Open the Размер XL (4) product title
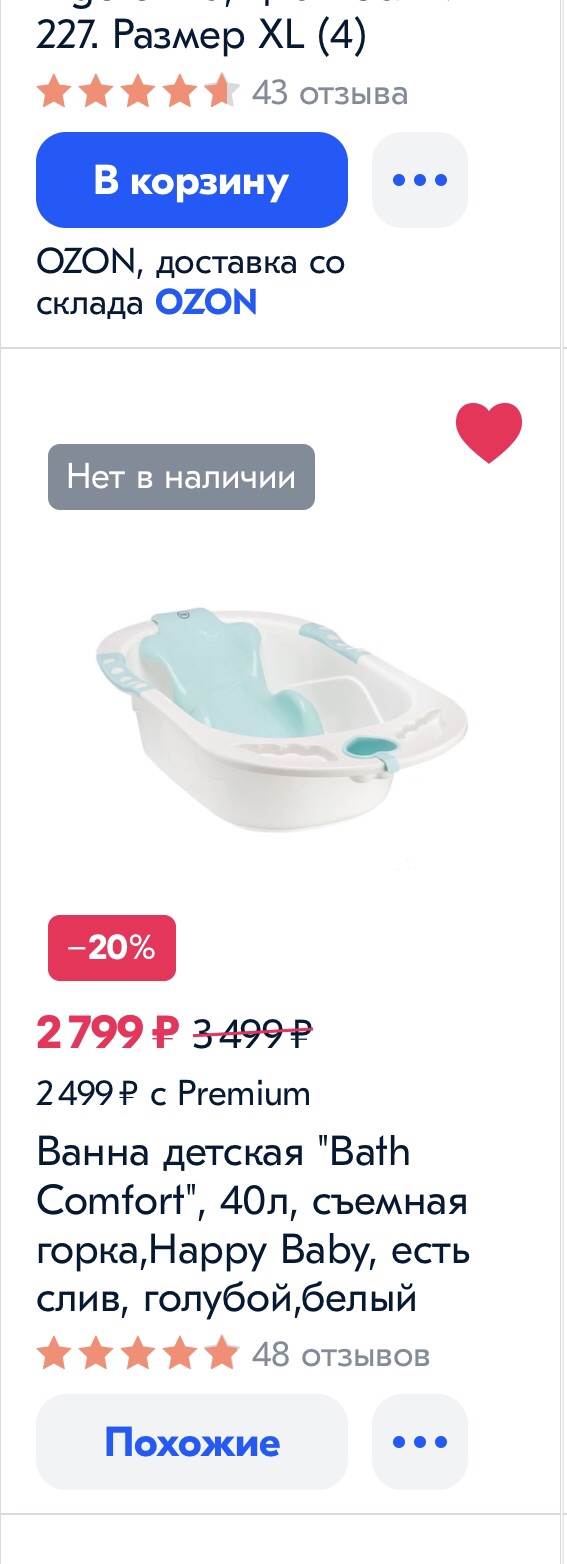This screenshot has width=567, height=1564. (201, 36)
